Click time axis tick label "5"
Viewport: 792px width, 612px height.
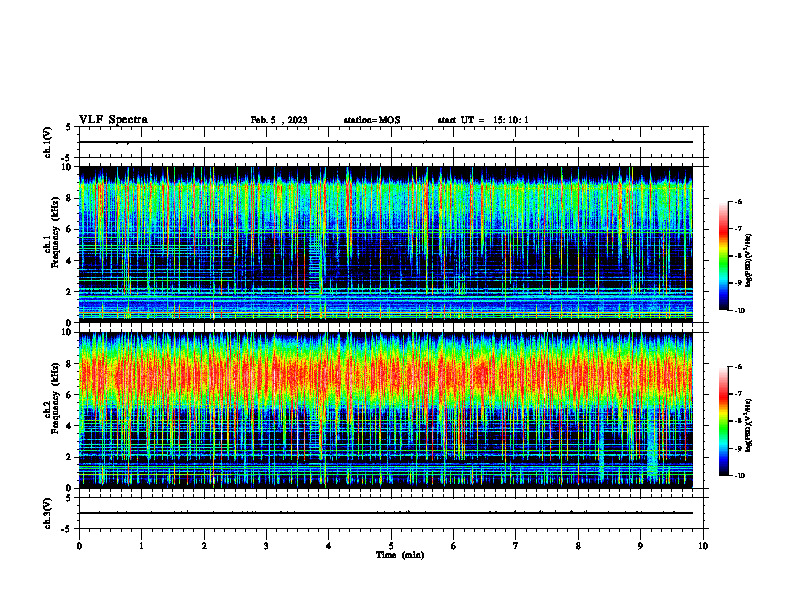pos(391,546)
